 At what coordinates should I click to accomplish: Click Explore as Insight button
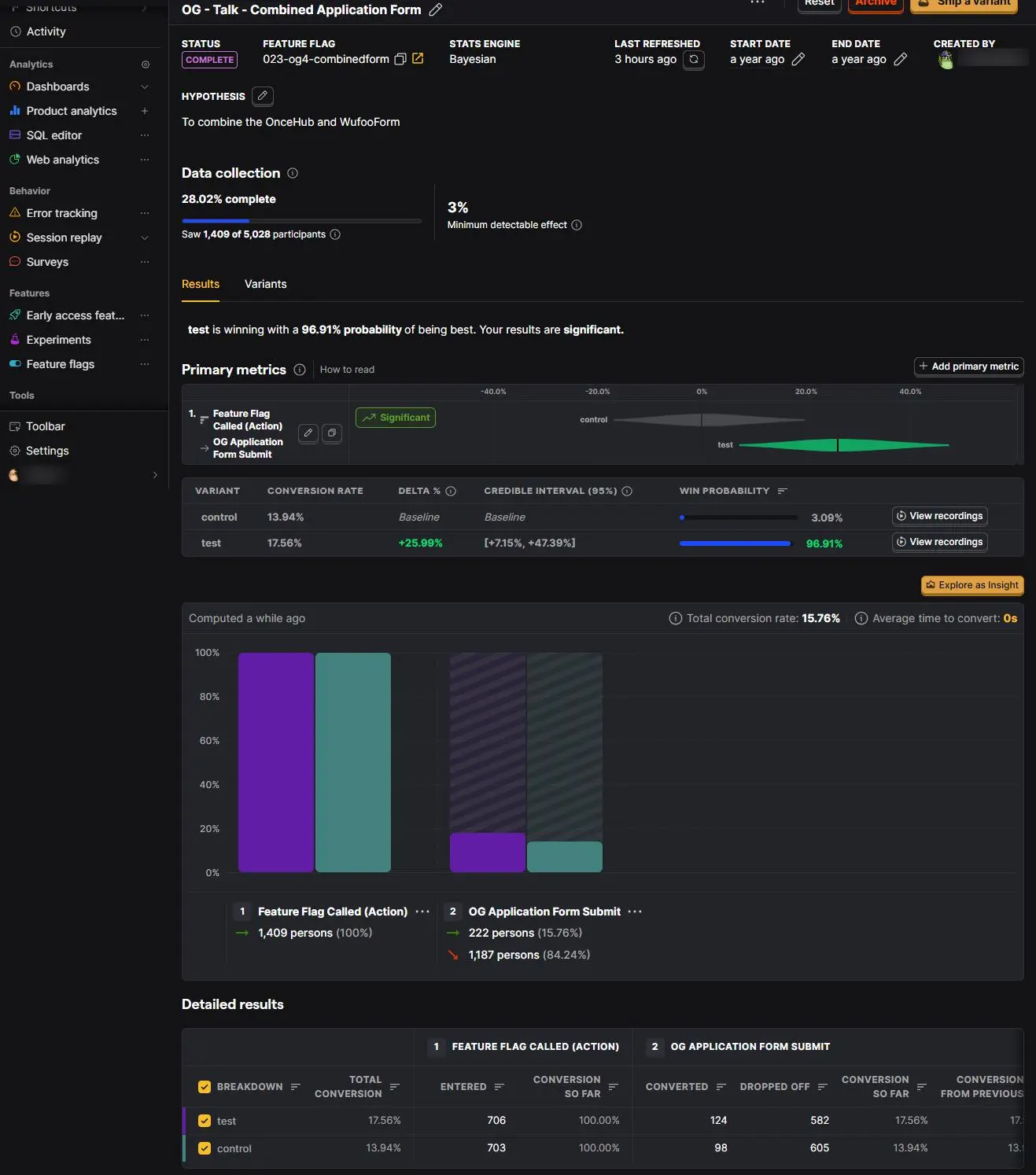pyautogui.click(x=972, y=585)
